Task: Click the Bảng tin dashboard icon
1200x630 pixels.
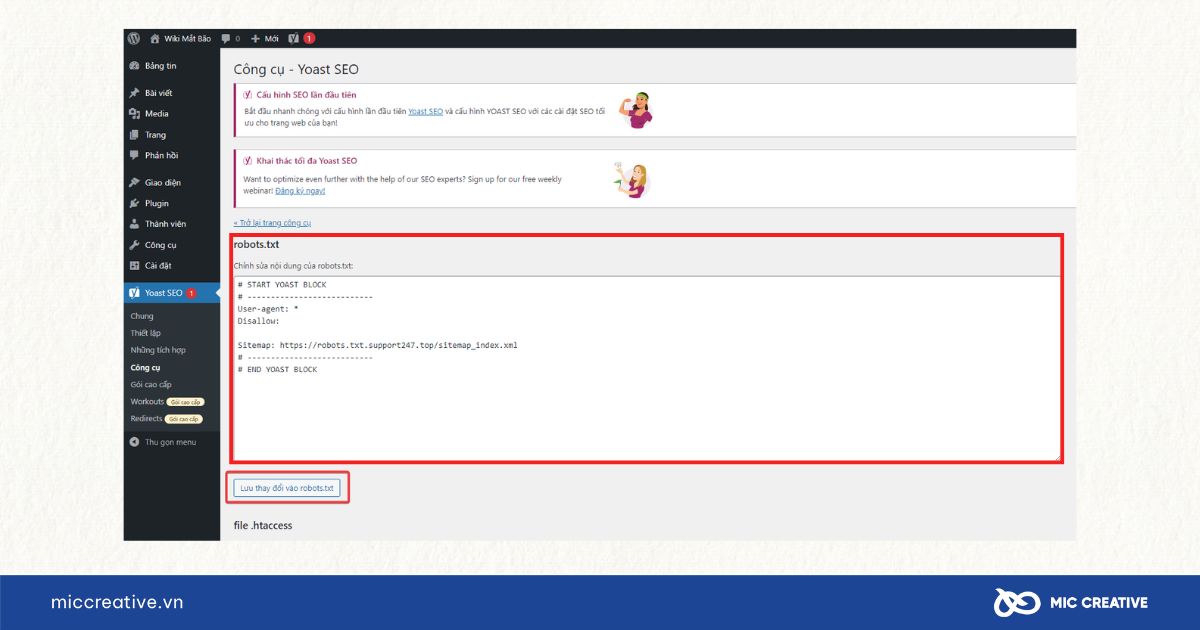Action: tap(134, 66)
